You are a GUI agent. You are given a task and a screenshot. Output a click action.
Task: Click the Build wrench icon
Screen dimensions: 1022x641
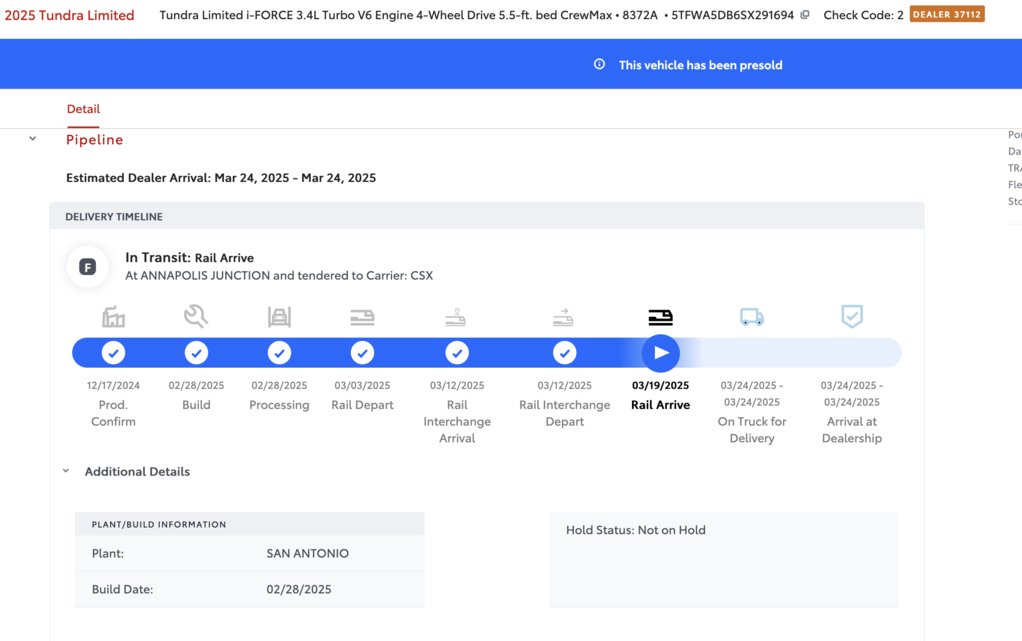[x=196, y=316]
